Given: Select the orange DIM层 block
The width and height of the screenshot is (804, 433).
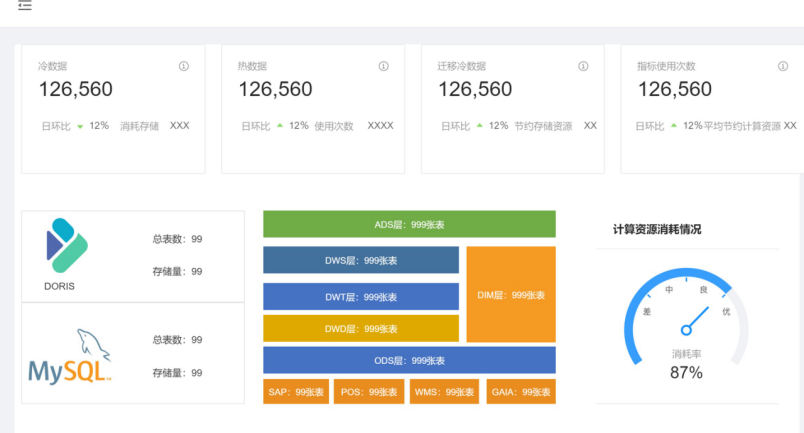Looking at the screenshot, I should 511,294.
